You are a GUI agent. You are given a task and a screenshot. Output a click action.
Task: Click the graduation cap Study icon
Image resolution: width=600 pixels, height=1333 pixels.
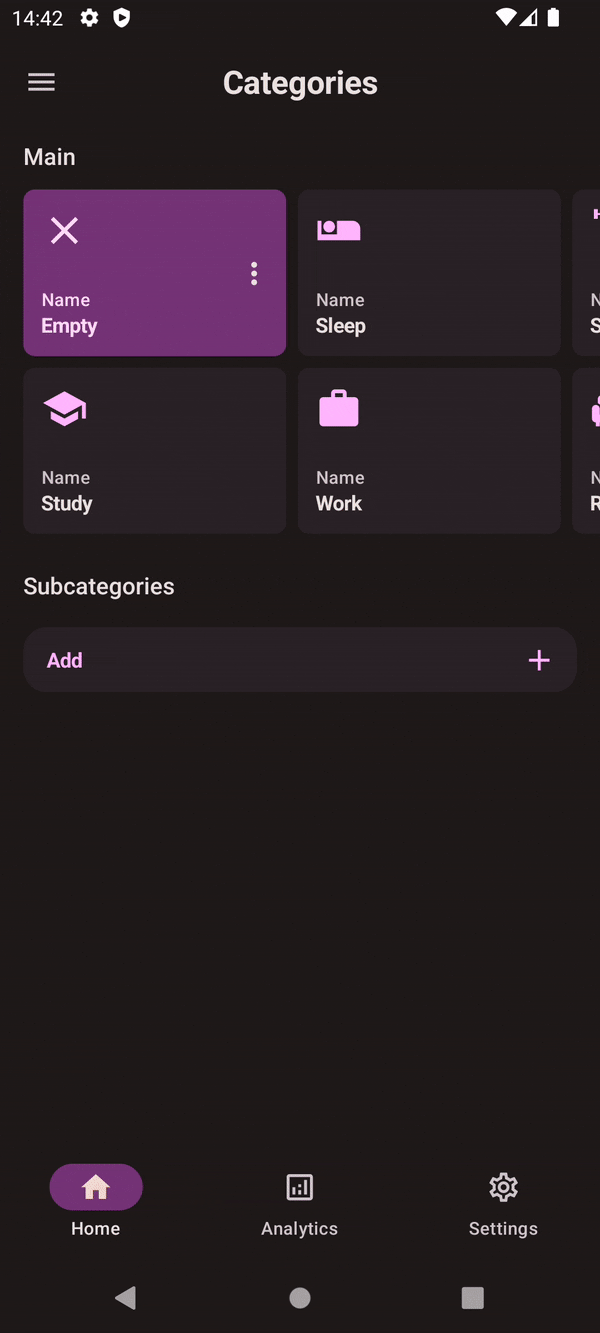65,409
